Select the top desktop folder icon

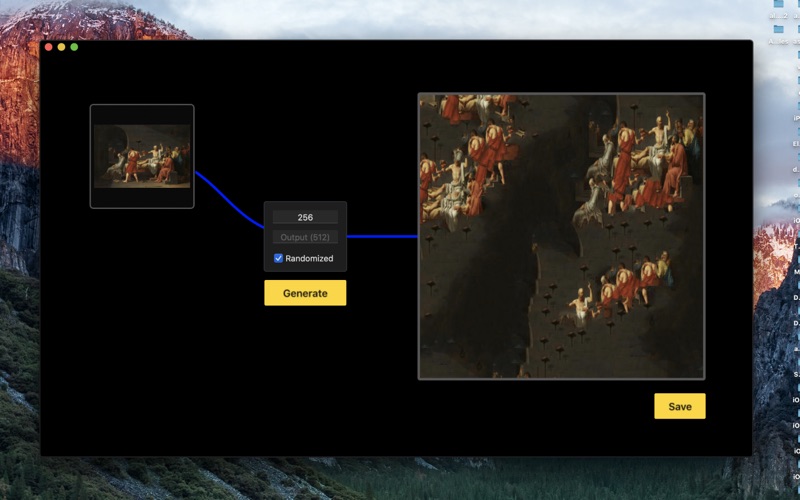click(779, 4)
